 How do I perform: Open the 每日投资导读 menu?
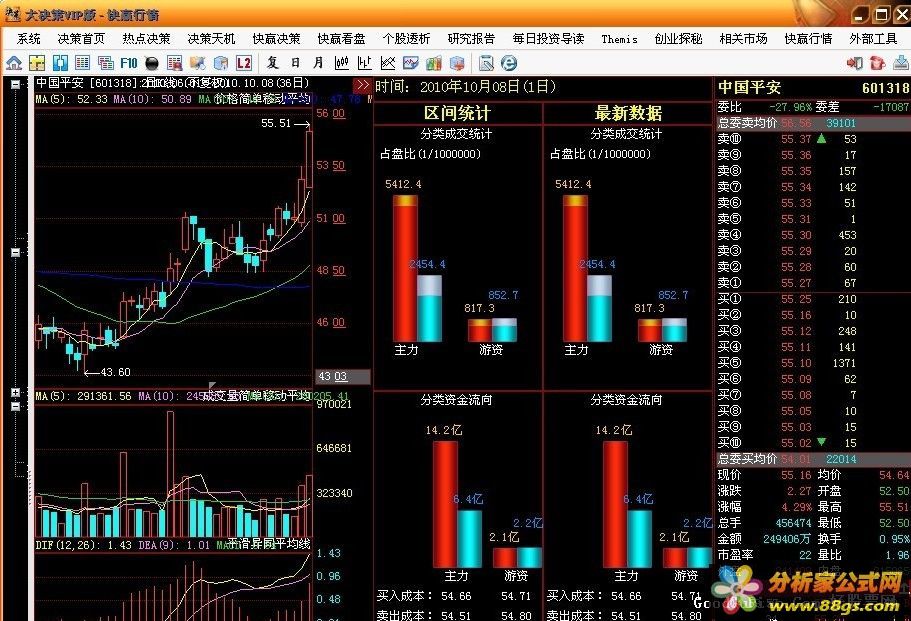548,39
